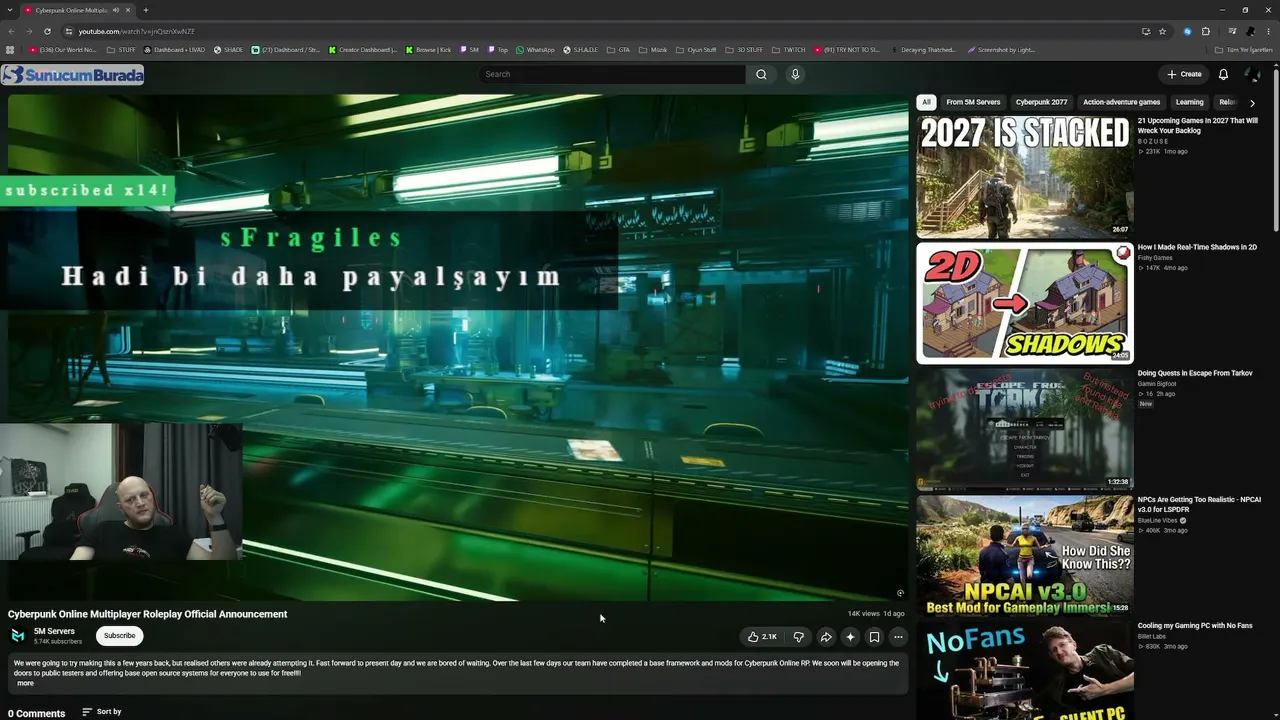
Task: Click the Sunucum Burada logo
Action: coord(73,75)
